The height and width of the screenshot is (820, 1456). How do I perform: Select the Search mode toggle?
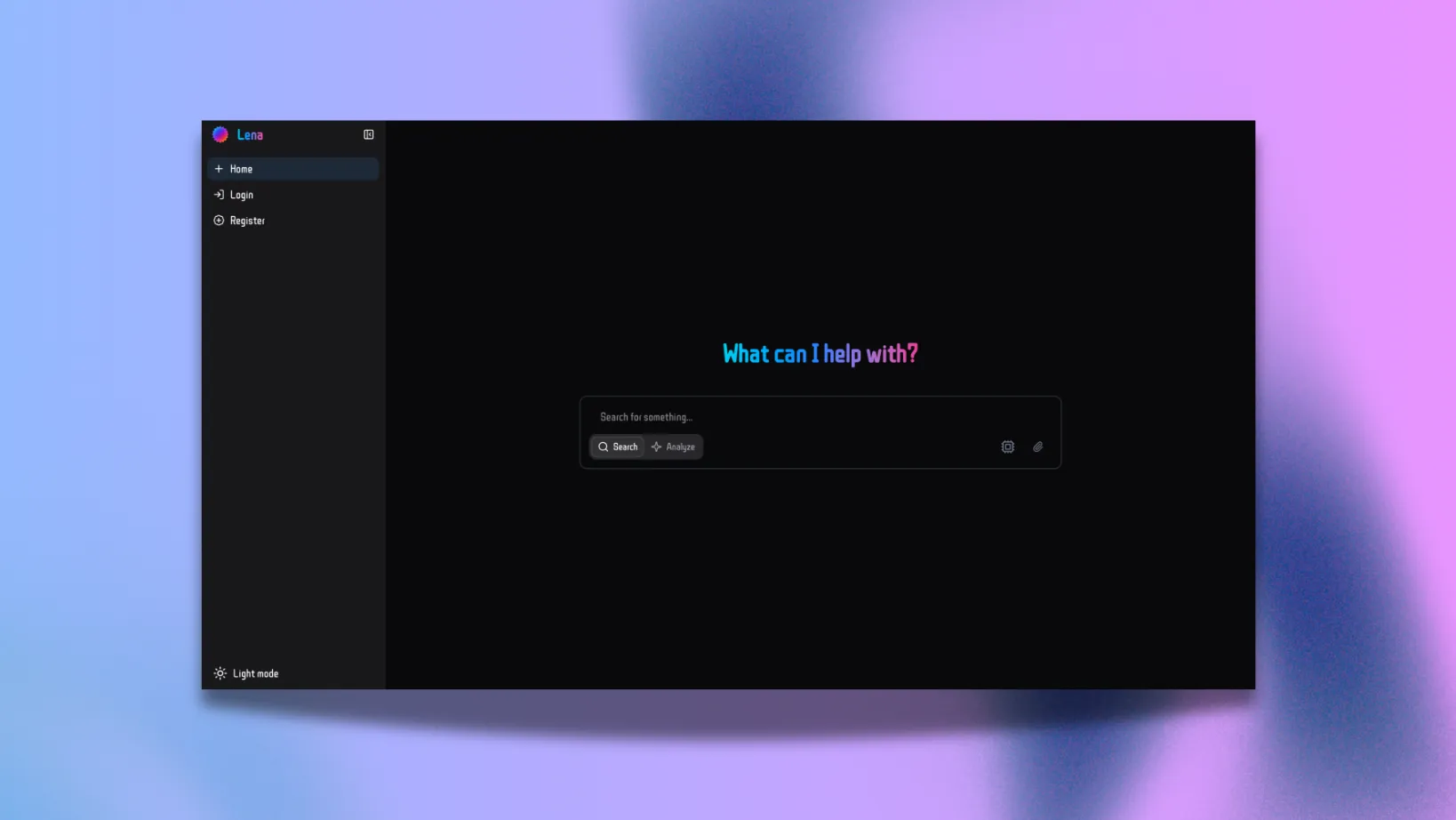pos(618,446)
